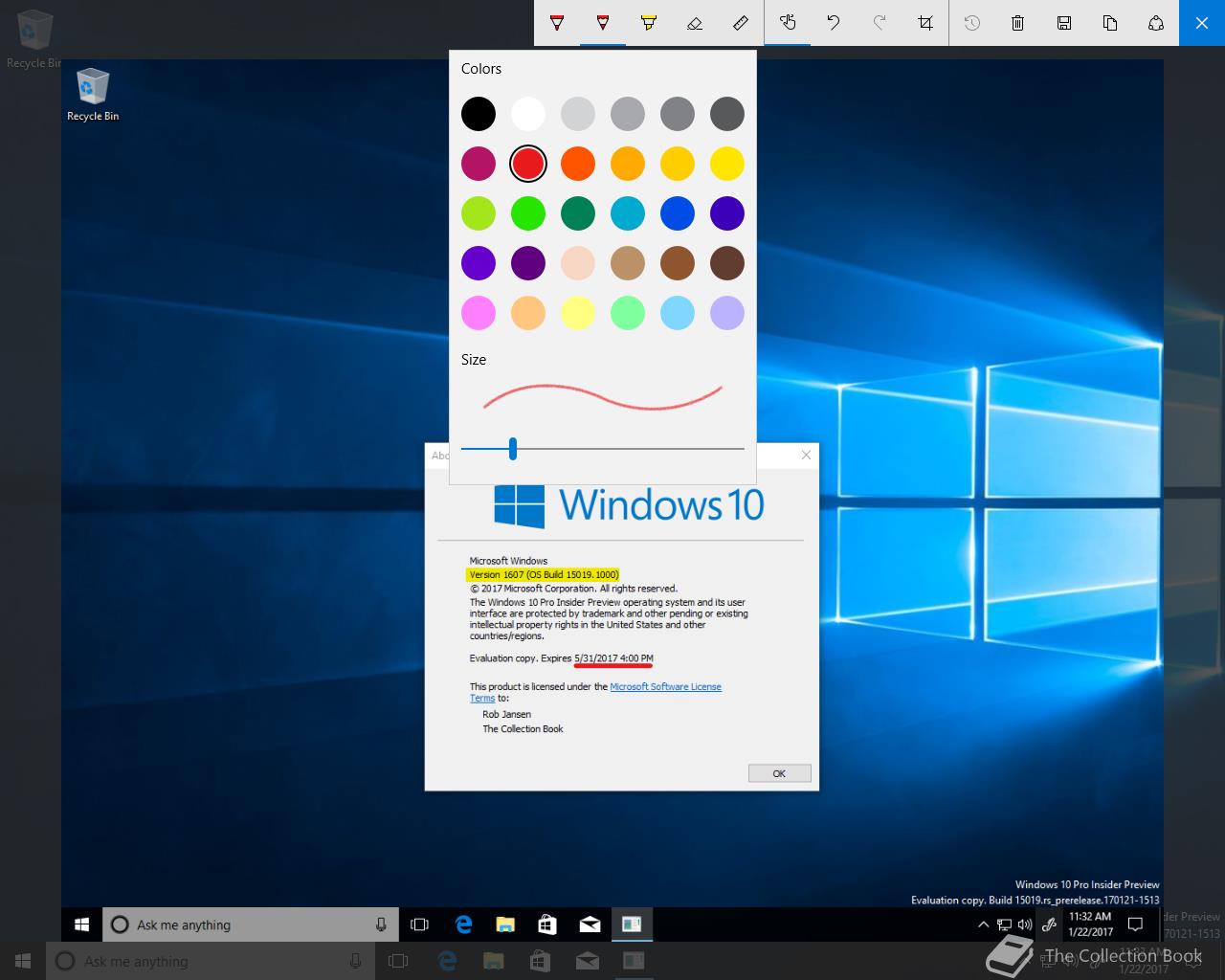Viewport: 1225px width, 980px height.
Task: Open the Microsoft Software License Terms link
Action: point(665,687)
